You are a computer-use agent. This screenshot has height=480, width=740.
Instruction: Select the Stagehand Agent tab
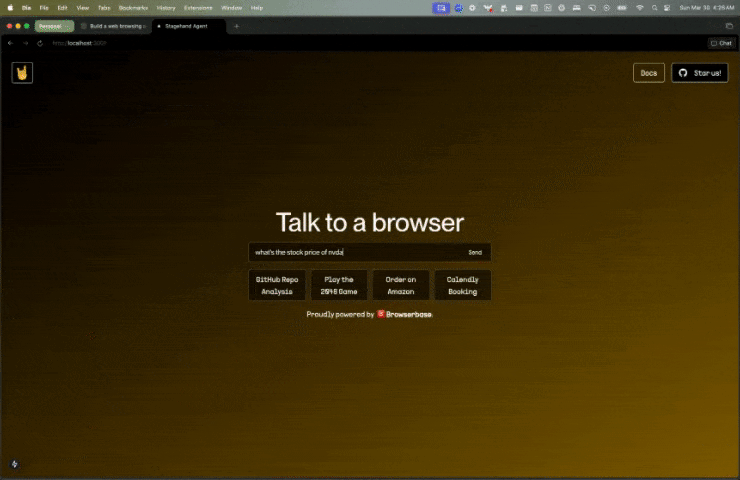pyautogui.click(x=189, y=26)
